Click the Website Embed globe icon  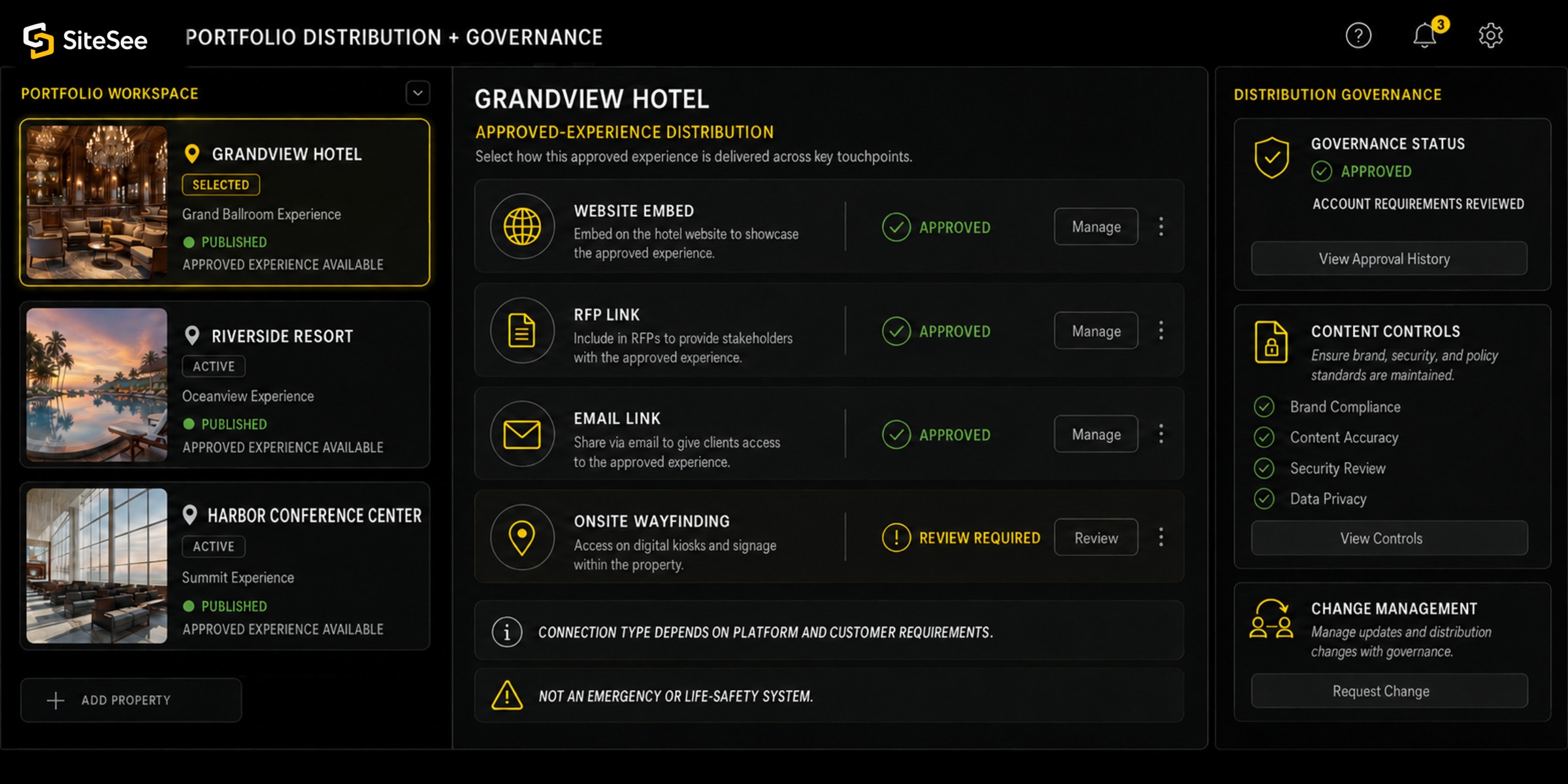tap(522, 227)
